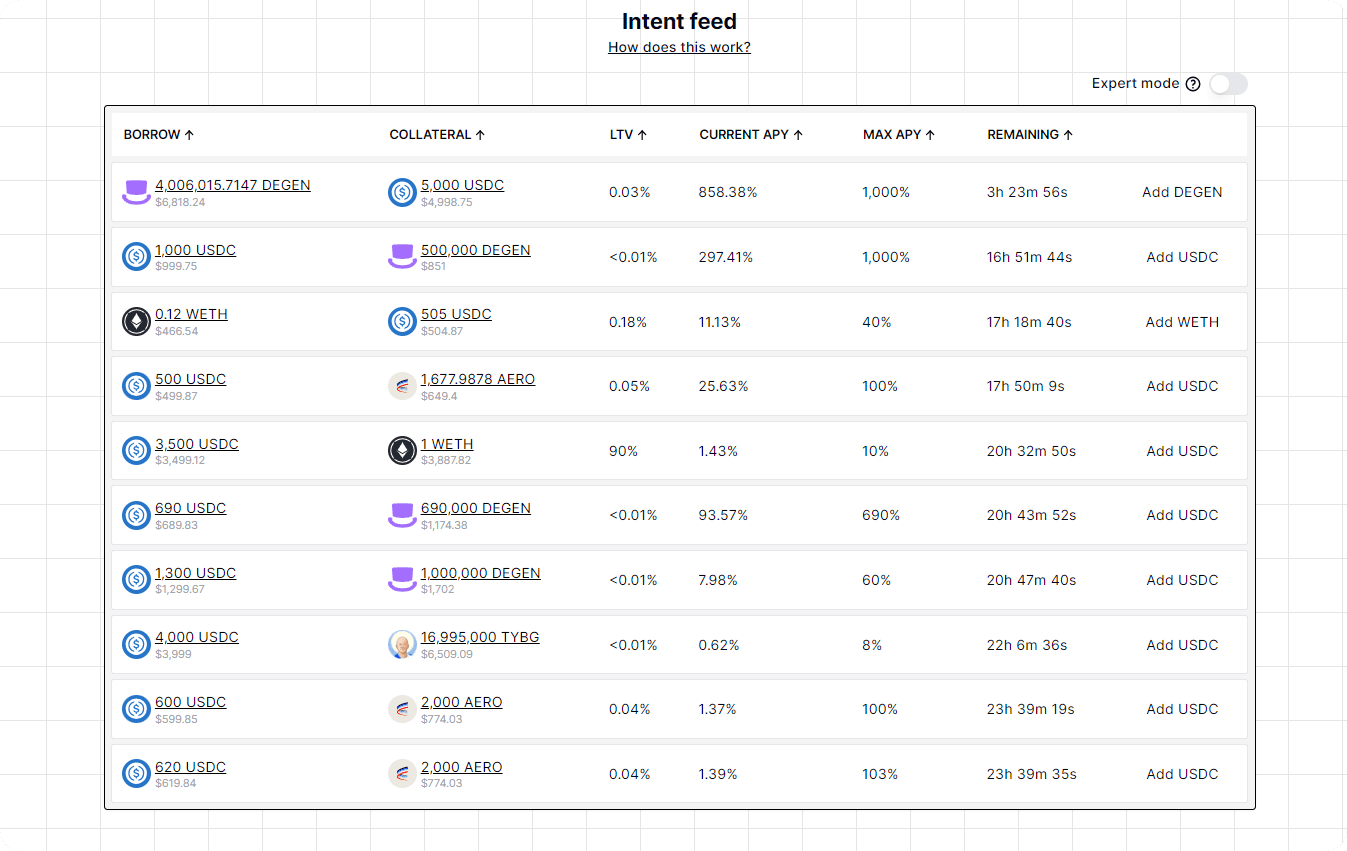Click the 22h 6m 36s remaining time
Screen dimensions: 1347x851
(x=1027, y=645)
